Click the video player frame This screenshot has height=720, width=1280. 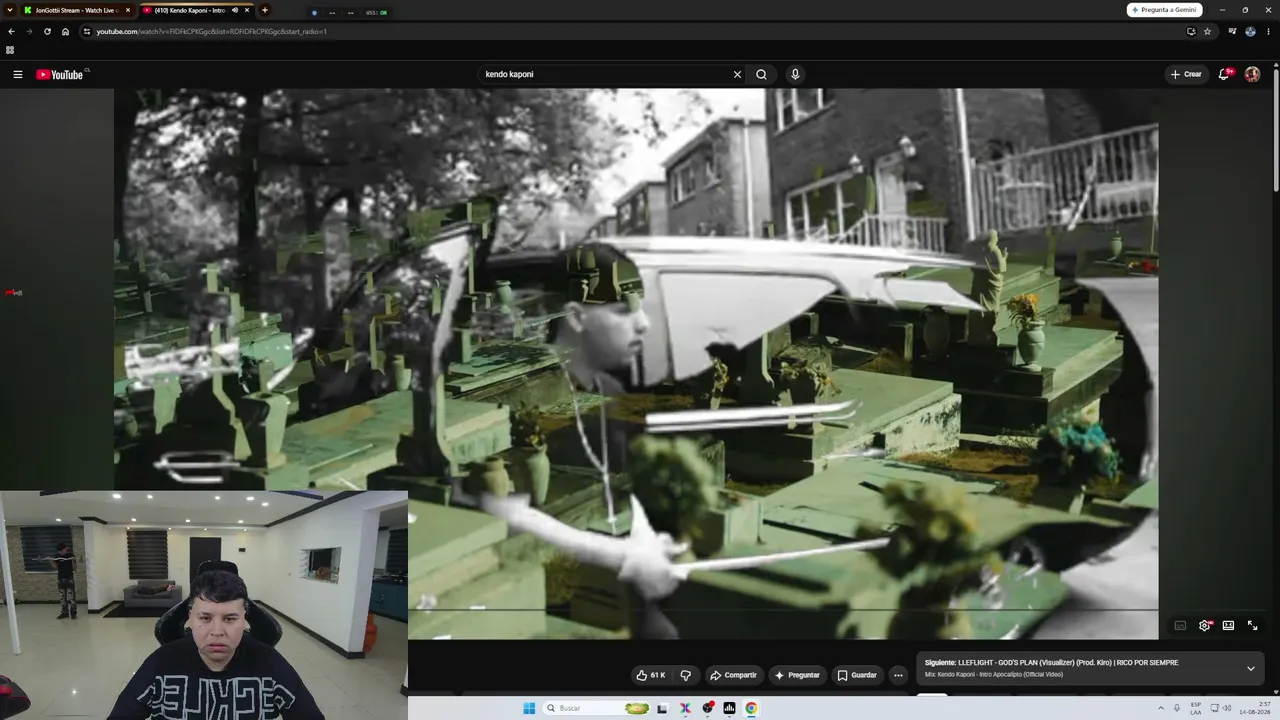[636, 364]
